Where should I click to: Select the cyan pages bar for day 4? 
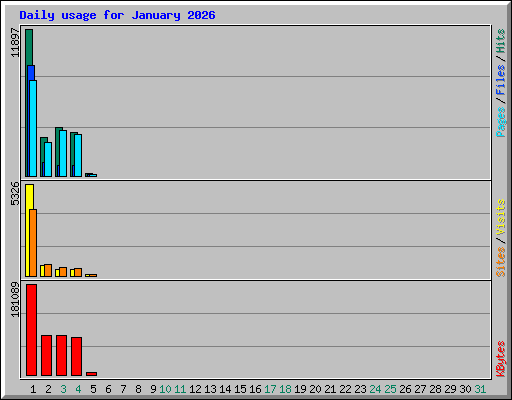(x=78, y=155)
